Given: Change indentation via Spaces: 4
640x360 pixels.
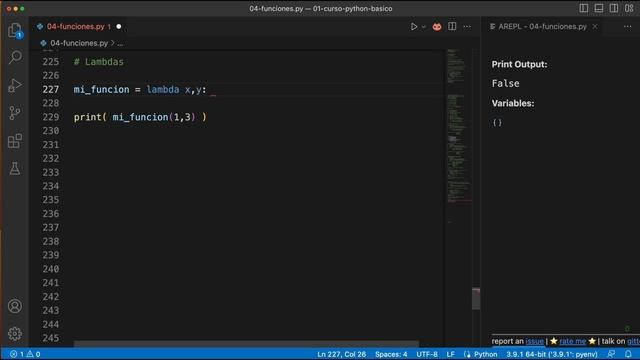Looking at the screenshot, I should click(391, 354).
